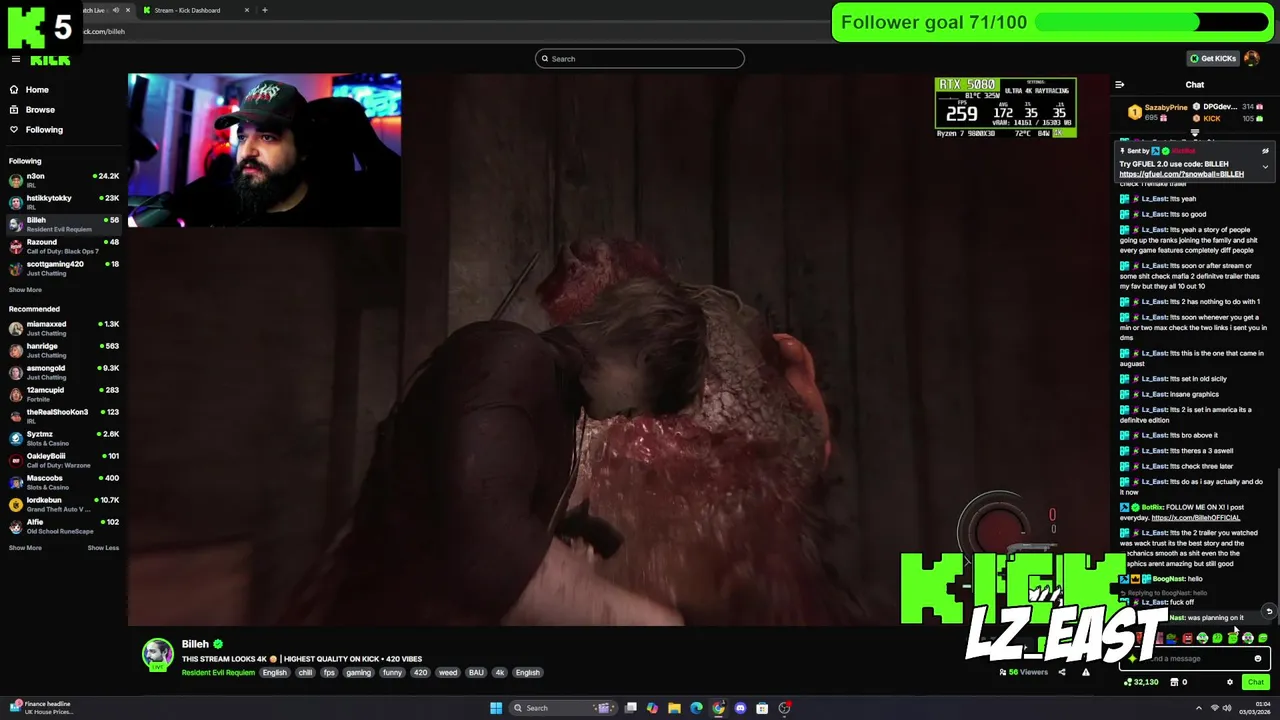Open n3on's channel in Following list
This screenshot has height=720, width=1280.
(64, 180)
